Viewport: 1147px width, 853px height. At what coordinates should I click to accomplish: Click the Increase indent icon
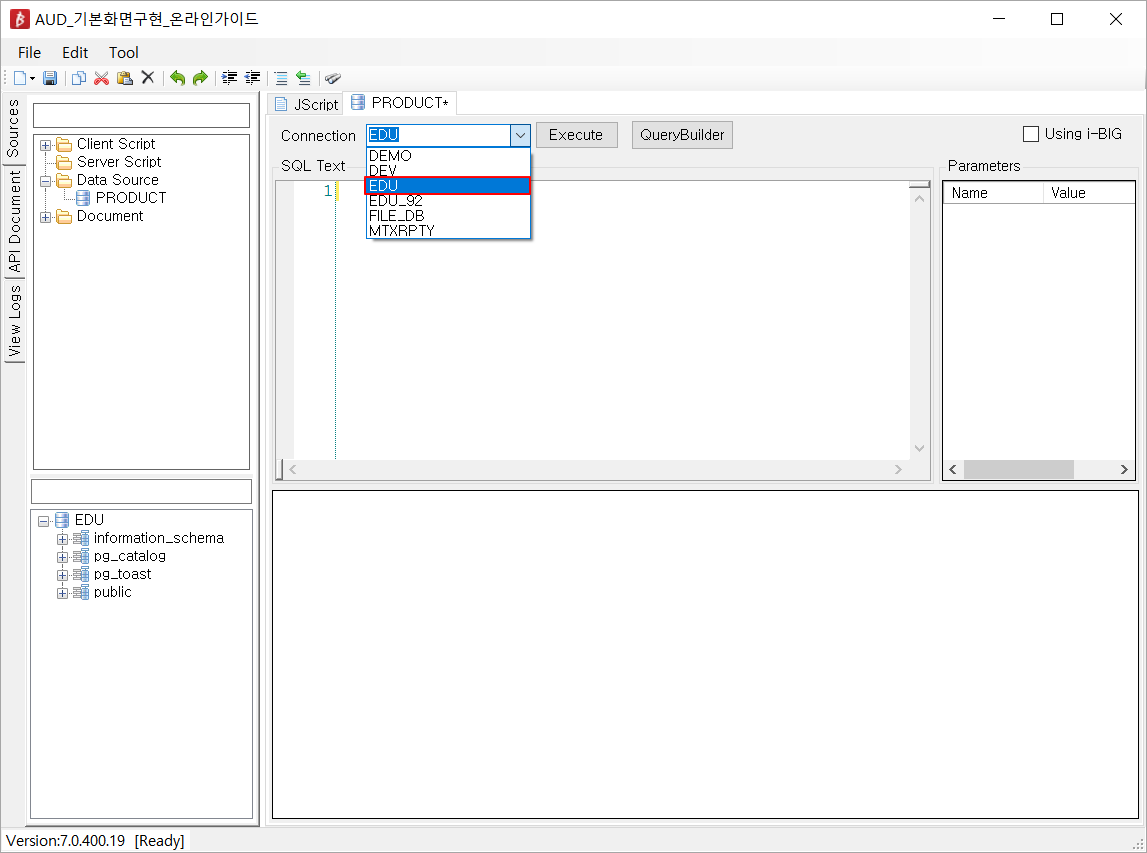click(x=230, y=78)
